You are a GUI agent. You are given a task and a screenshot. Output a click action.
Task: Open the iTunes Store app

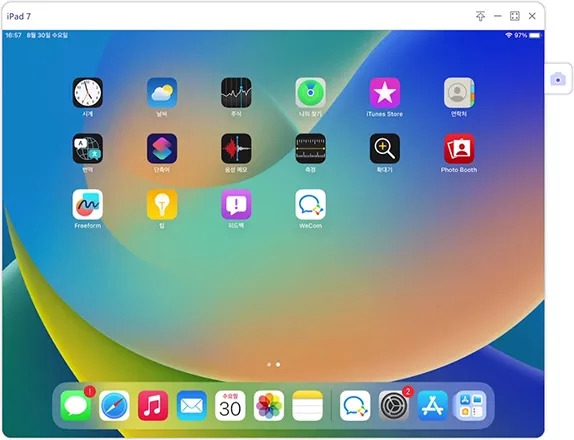pos(385,93)
